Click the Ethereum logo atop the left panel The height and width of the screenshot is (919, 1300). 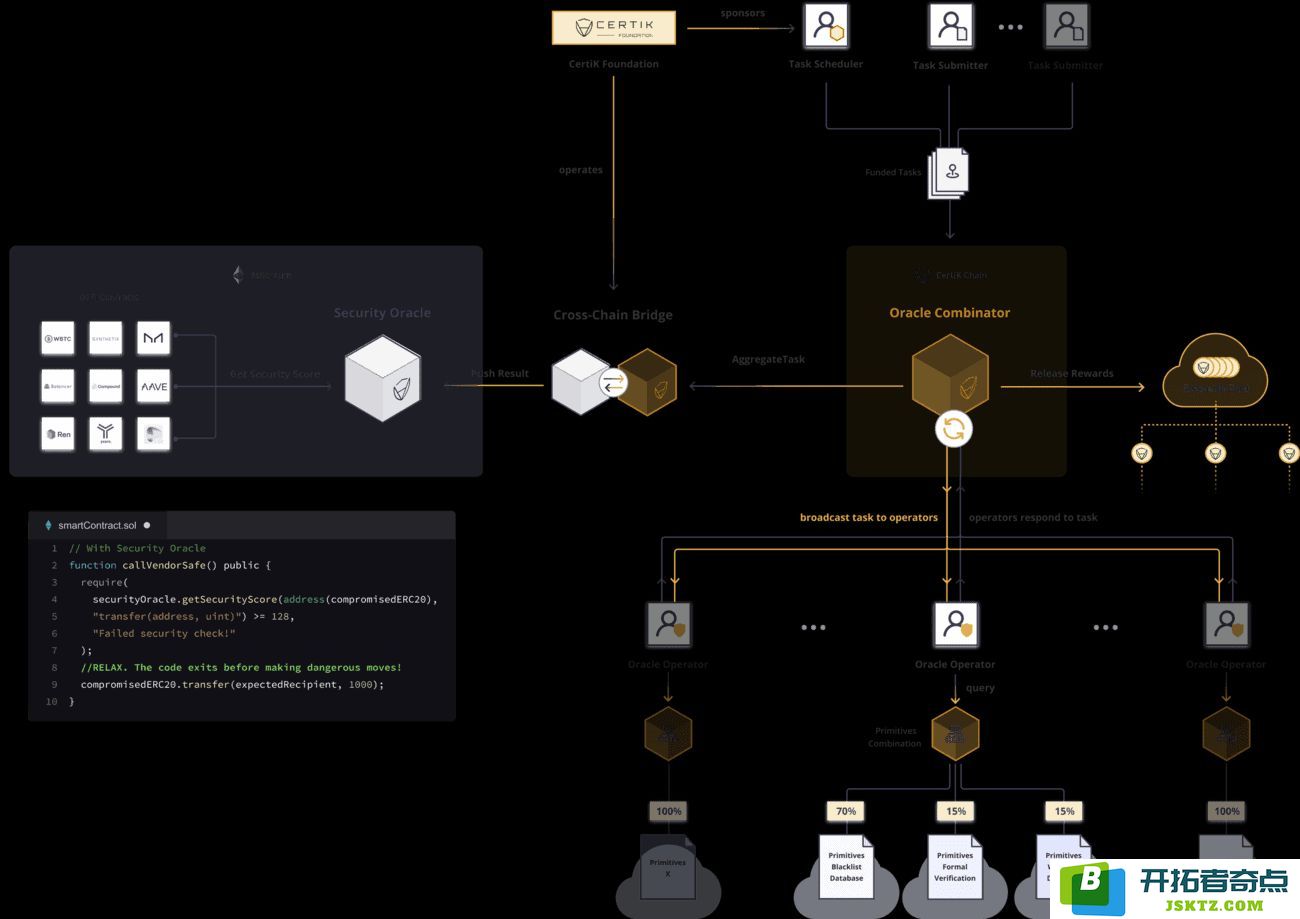[238, 275]
